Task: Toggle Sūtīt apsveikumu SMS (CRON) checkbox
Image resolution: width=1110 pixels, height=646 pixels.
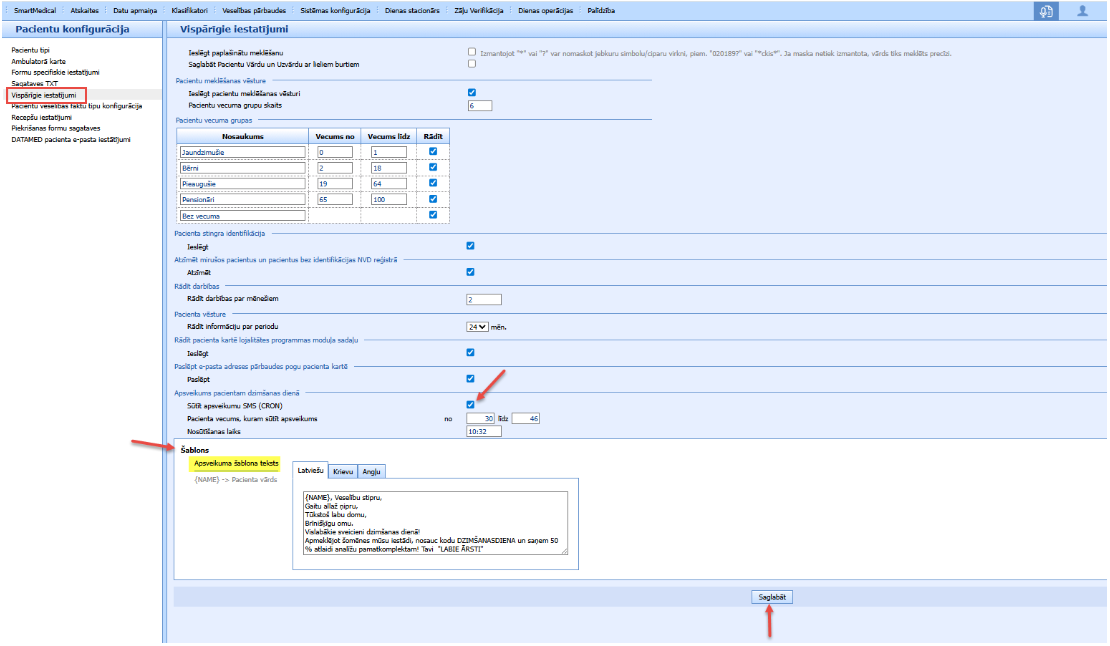Action: pos(471,405)
